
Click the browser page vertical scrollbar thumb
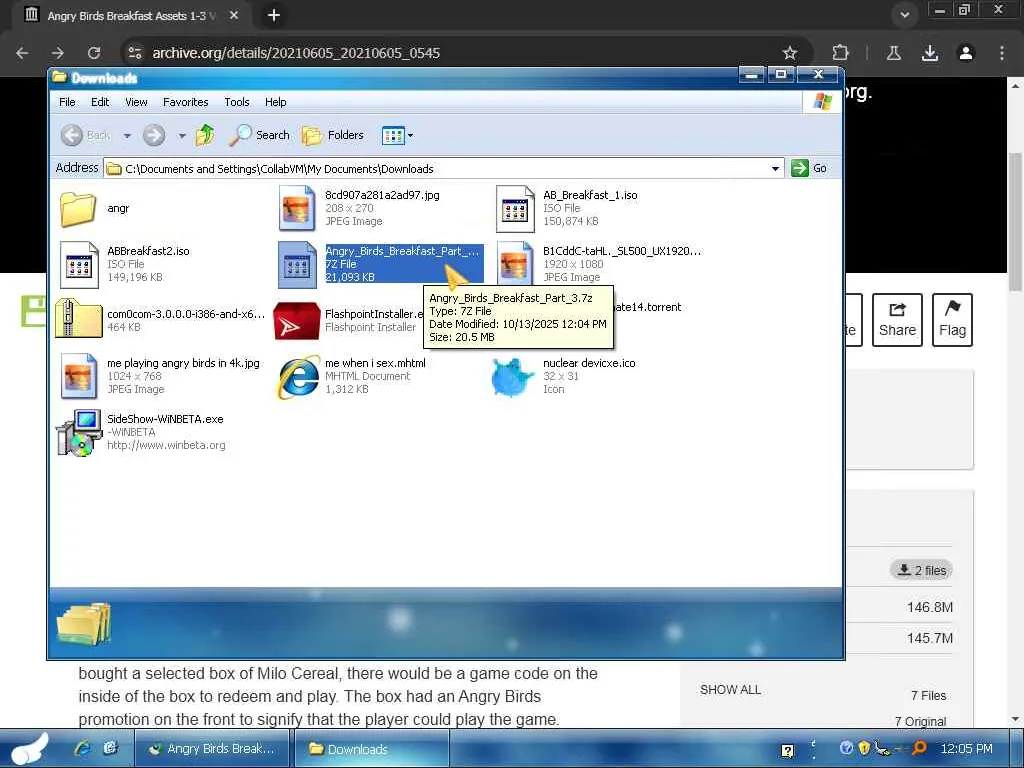point(1015,221)
